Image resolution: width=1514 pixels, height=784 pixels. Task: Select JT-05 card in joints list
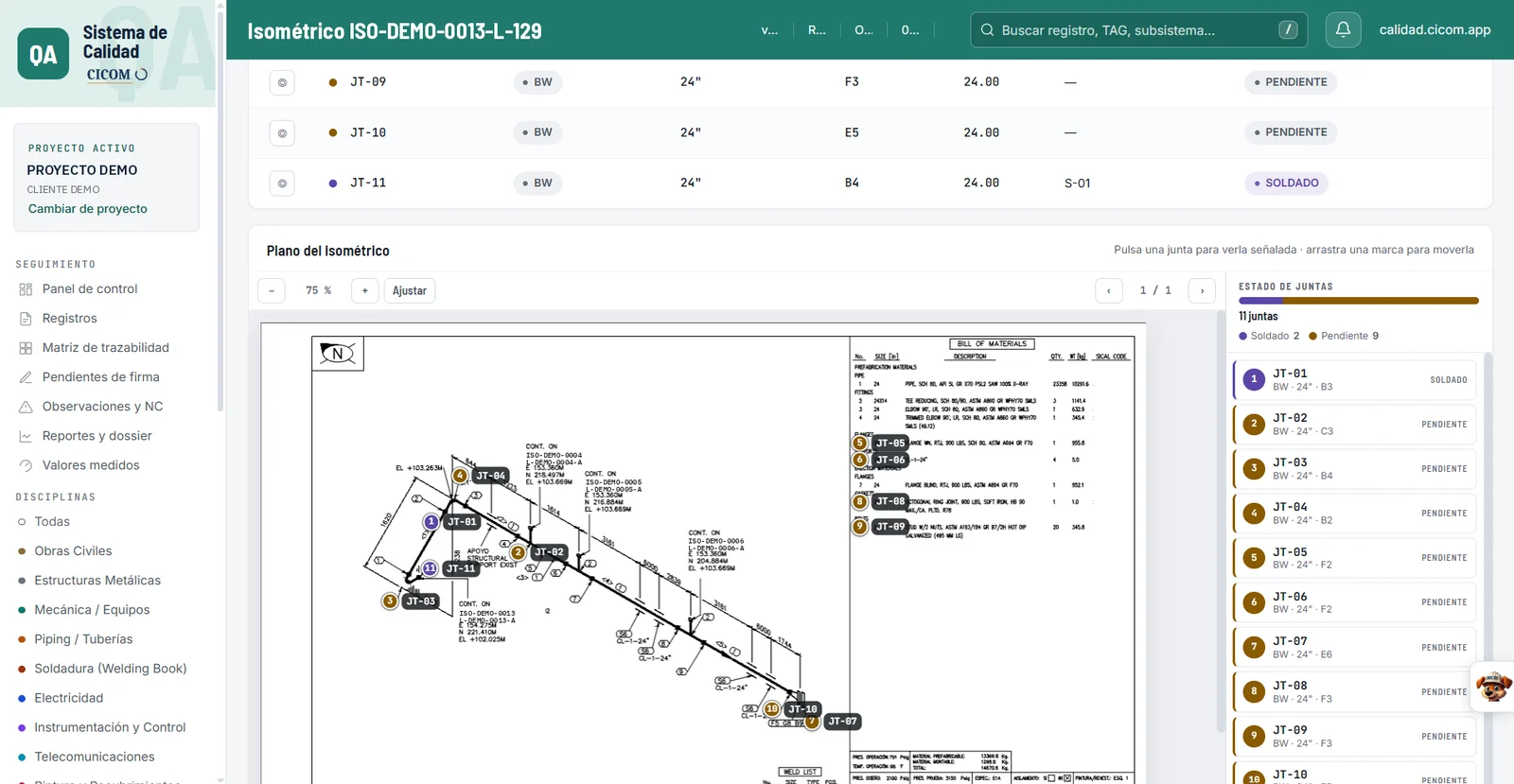[x=1354, y=558]
